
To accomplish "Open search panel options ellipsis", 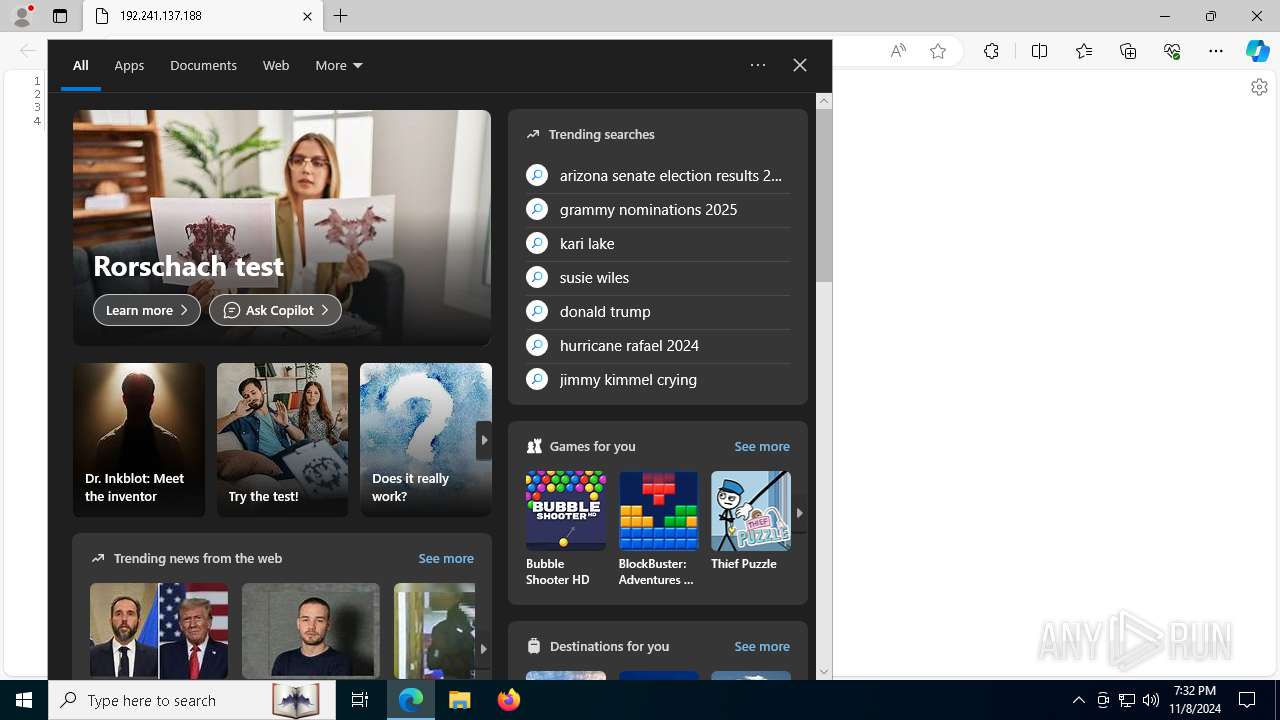I will coord(758,65).
